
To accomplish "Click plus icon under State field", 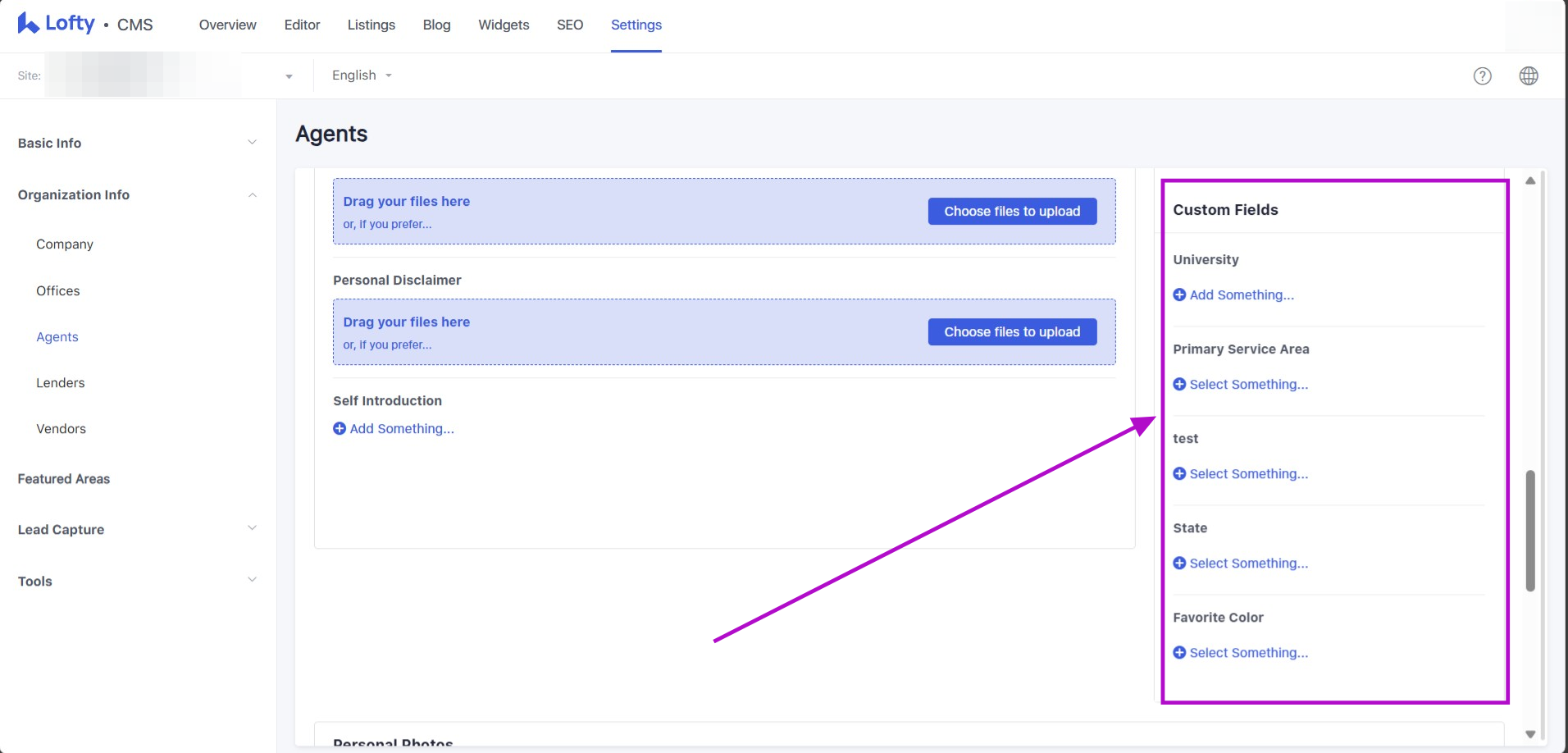I will (1179, 564).
